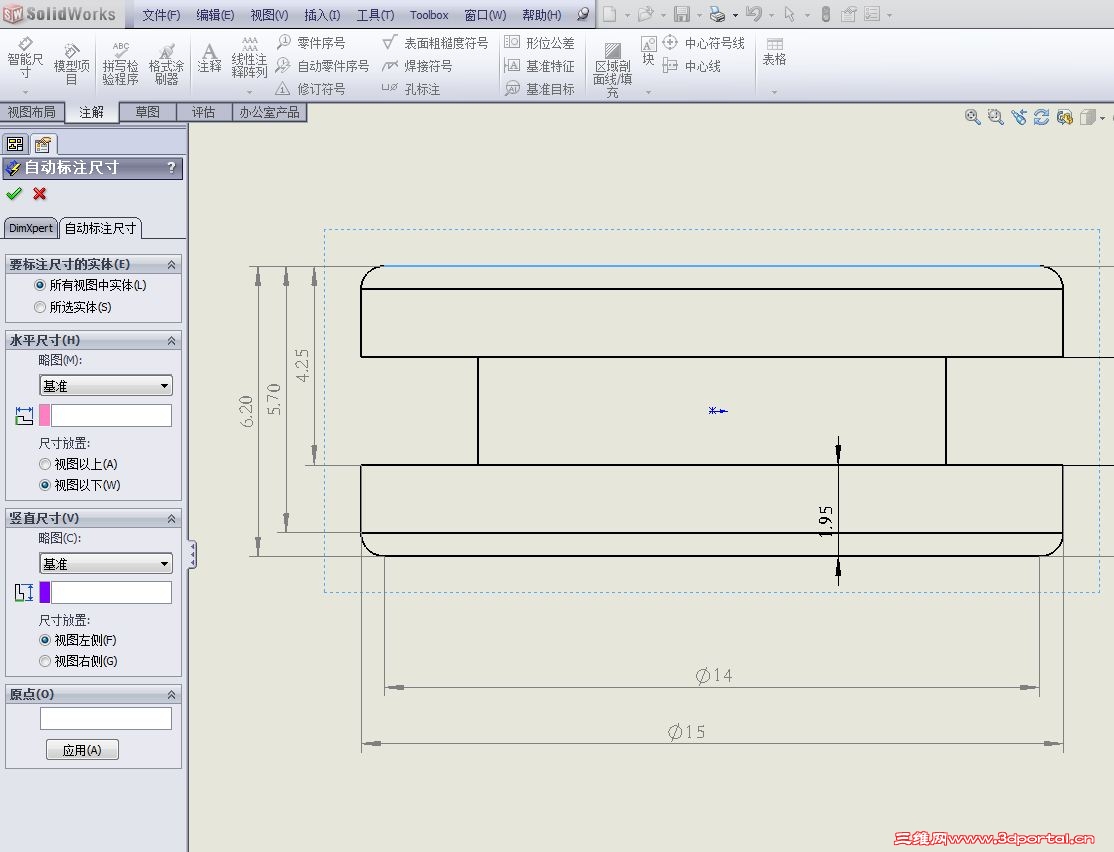Open Geometric Tolerance (形位公差)

pos(539,43)
